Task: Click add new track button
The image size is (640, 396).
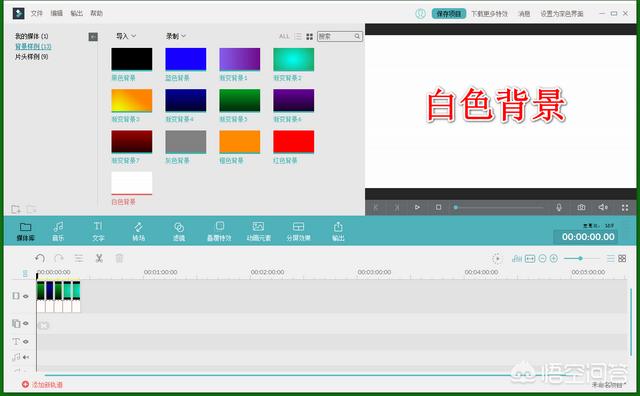Action: coord(42,385)
